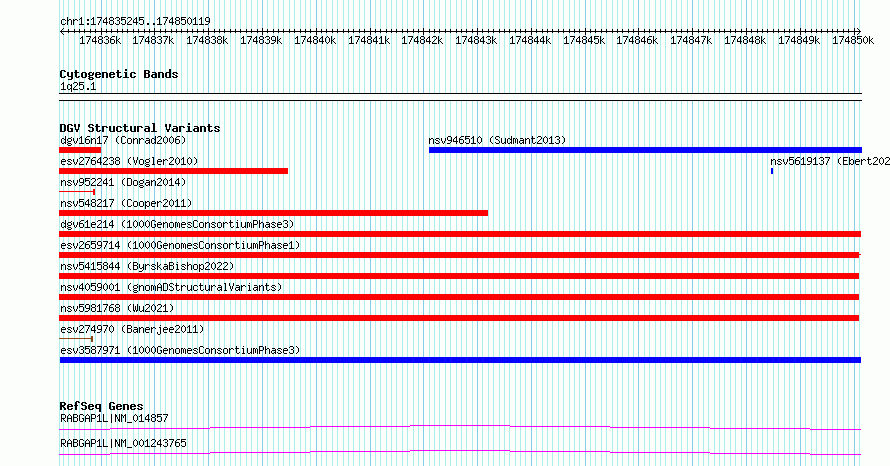Open the nsv5619137 Ebert label

point(830,161)
